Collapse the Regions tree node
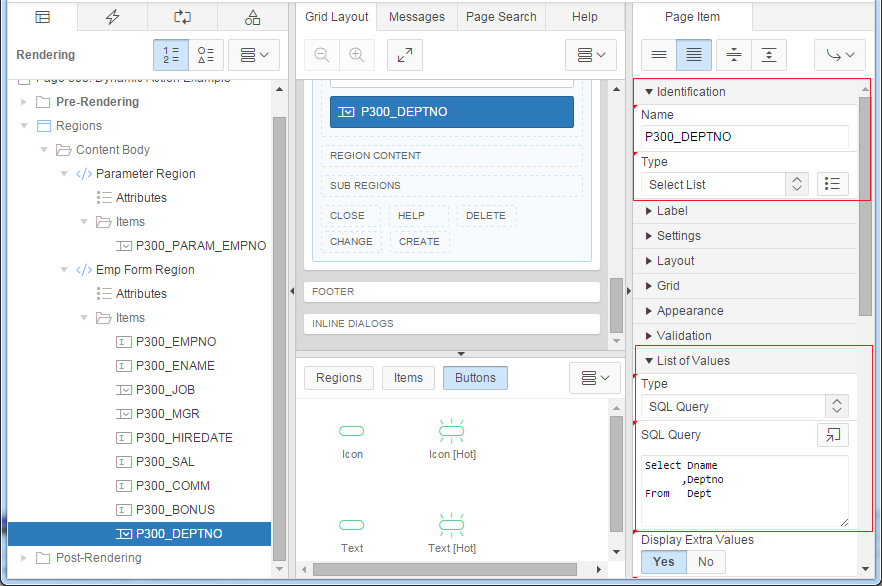The height and width of the screenshot is (586, 882). (x=24, y=125)
